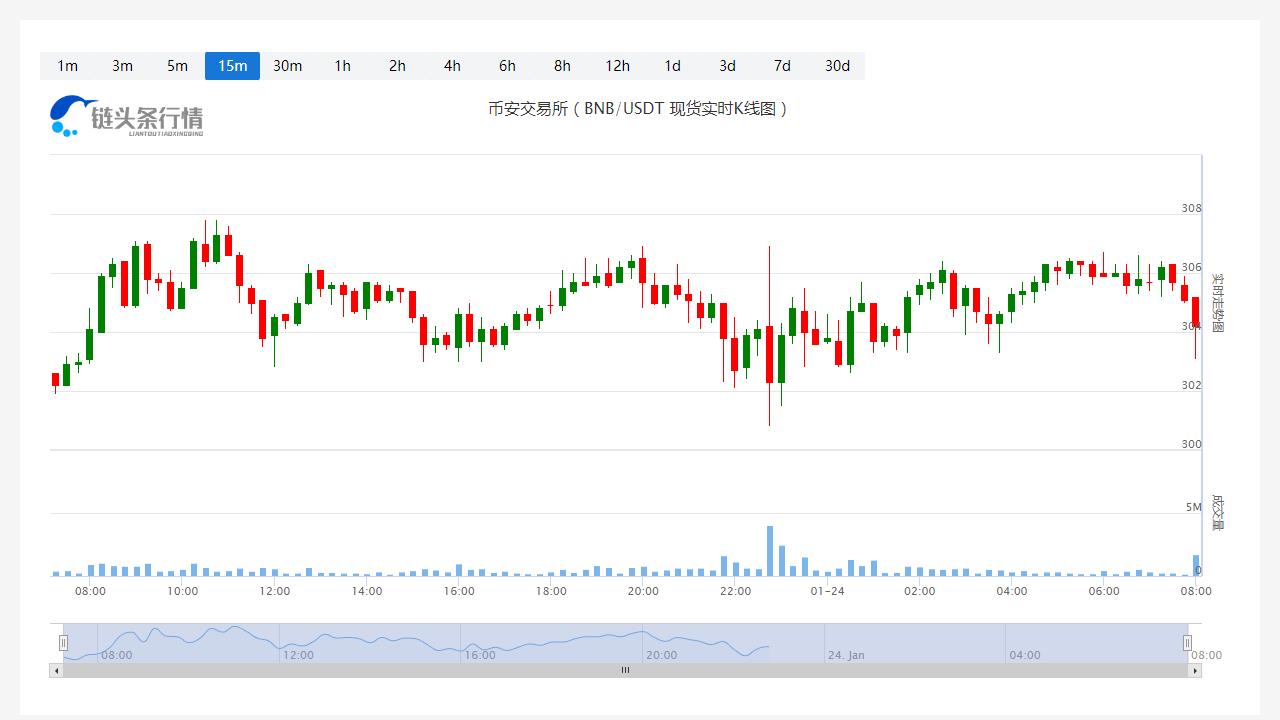
Task: Click the active 15m interval tab
Action: coord(232,66)
